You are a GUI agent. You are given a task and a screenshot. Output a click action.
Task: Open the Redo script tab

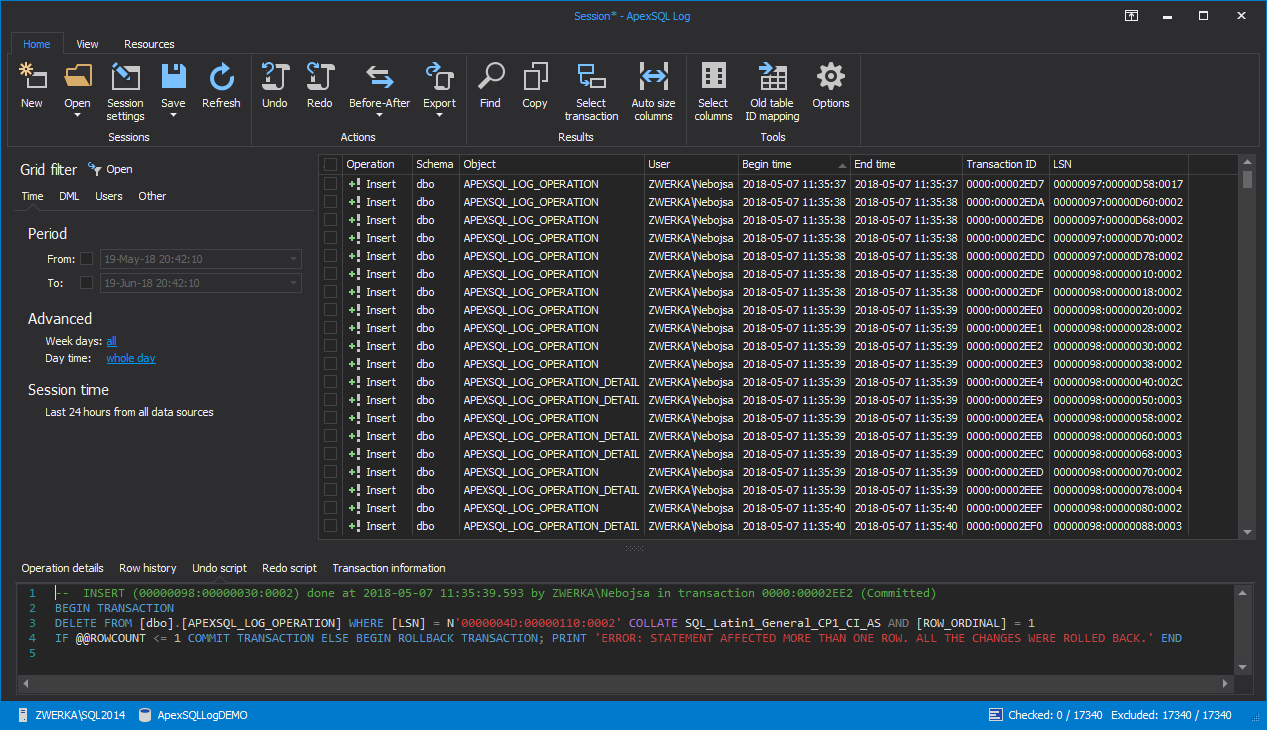point(289,568)
